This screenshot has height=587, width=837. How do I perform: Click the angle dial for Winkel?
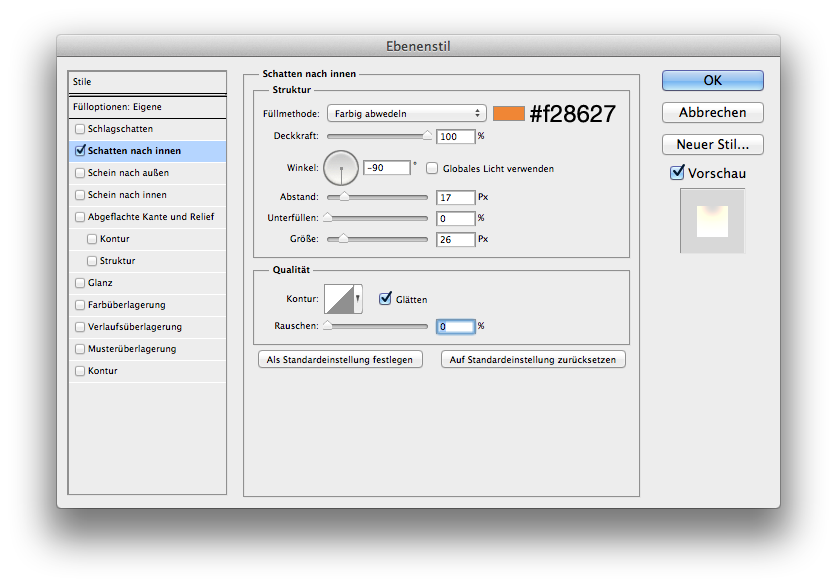(x=341, y=168)
